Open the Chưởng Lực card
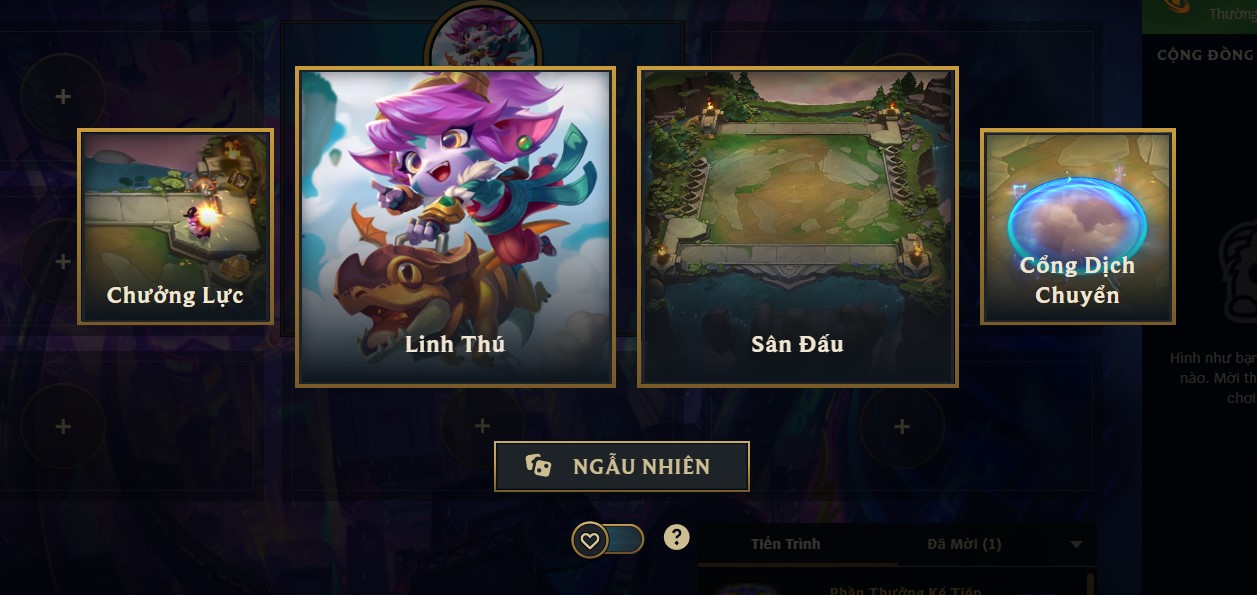Viewport: 1257px width, 595px height. 175,226
